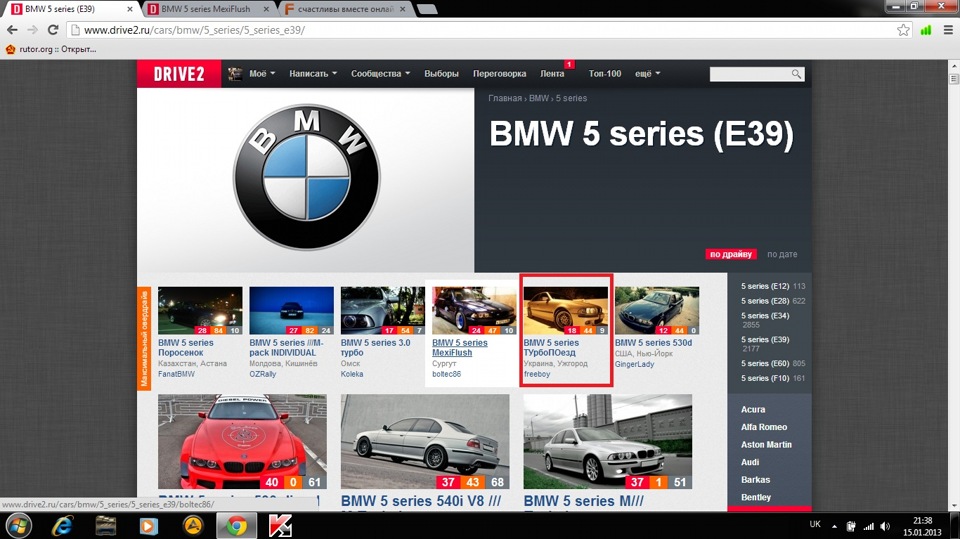The width and height of the screenshot is (960, 539).
Task: Open the Chrome menu icon
Action: pyautogui.click(x=947, y=30)
